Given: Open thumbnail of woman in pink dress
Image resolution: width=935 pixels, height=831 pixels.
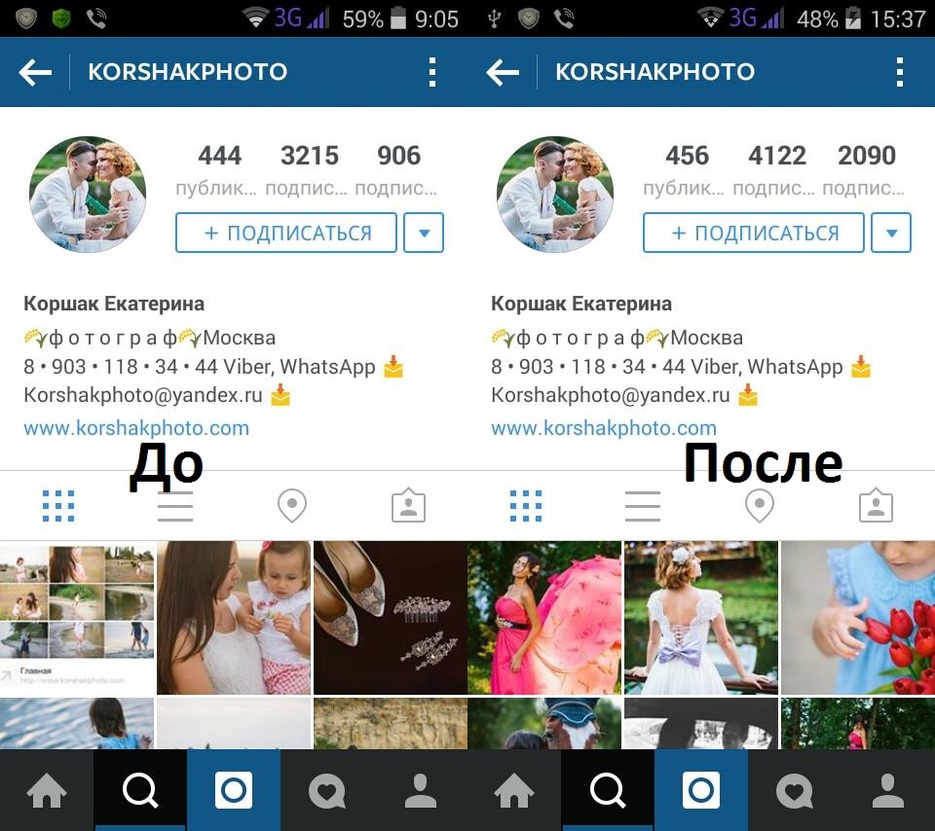Looking at the screenshot, I should pyautogui.click(x=544, y=618).
